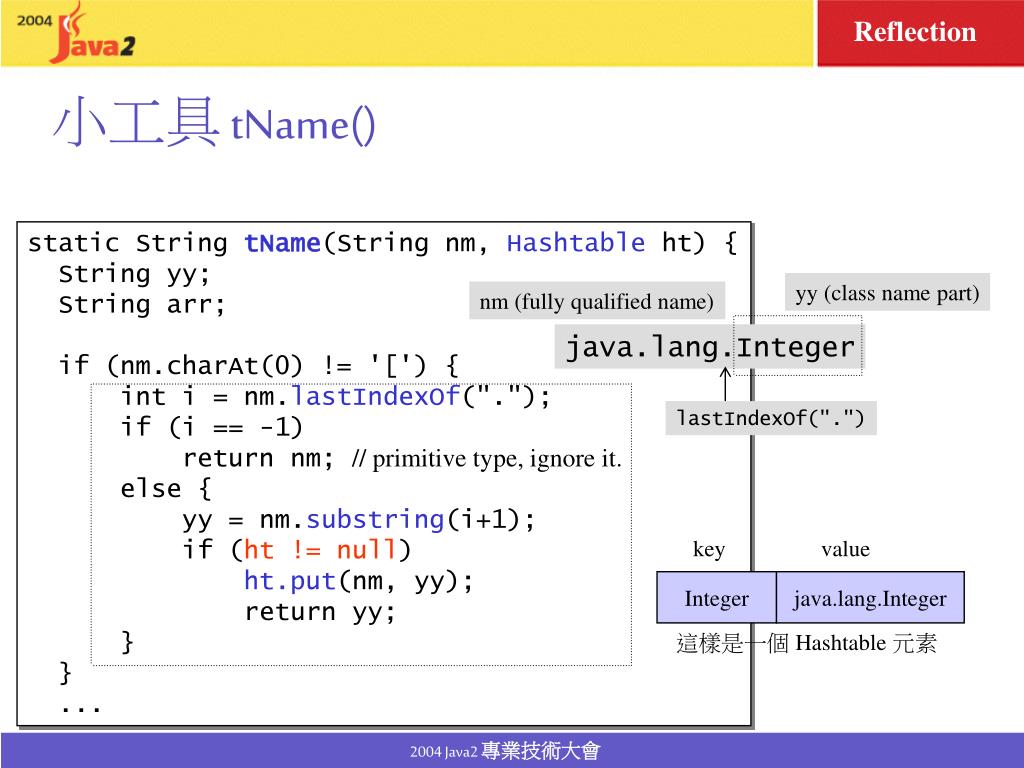The image size is (1024, 768).
Task: Click the 'key' column heading
Action: pyautogui.click(x=709, y=549)
